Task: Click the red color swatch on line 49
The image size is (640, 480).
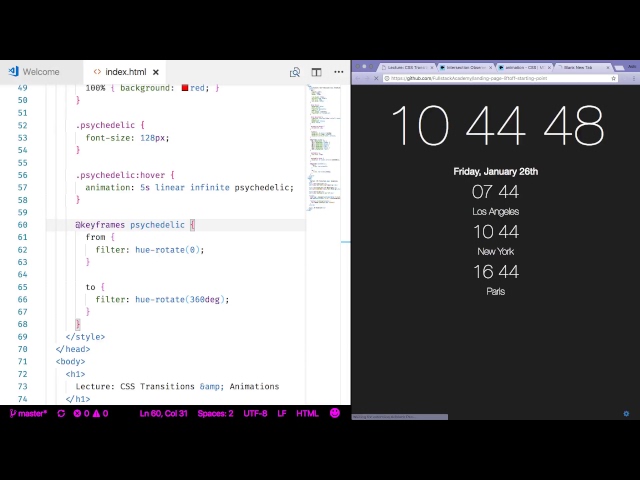Action: point(185,88)
